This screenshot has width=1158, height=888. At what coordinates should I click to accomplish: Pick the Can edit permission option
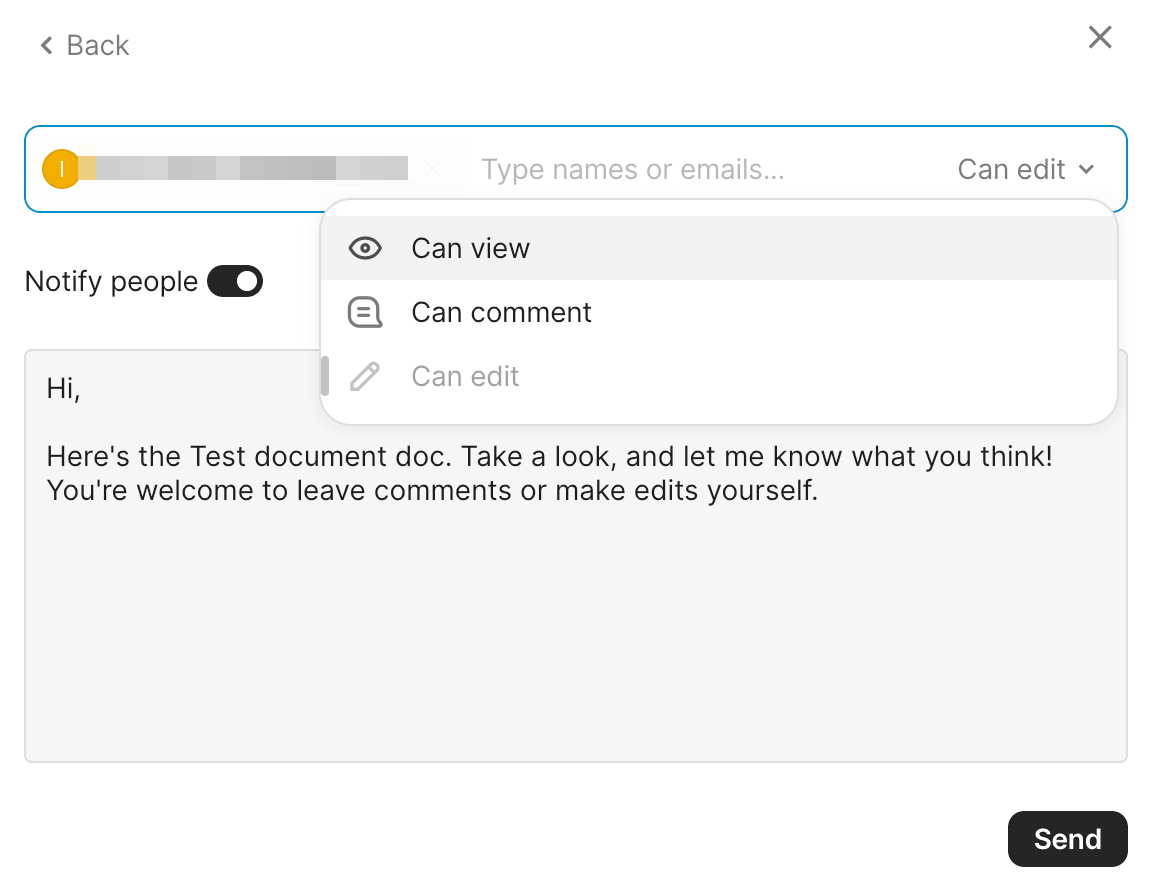[719, 377]
